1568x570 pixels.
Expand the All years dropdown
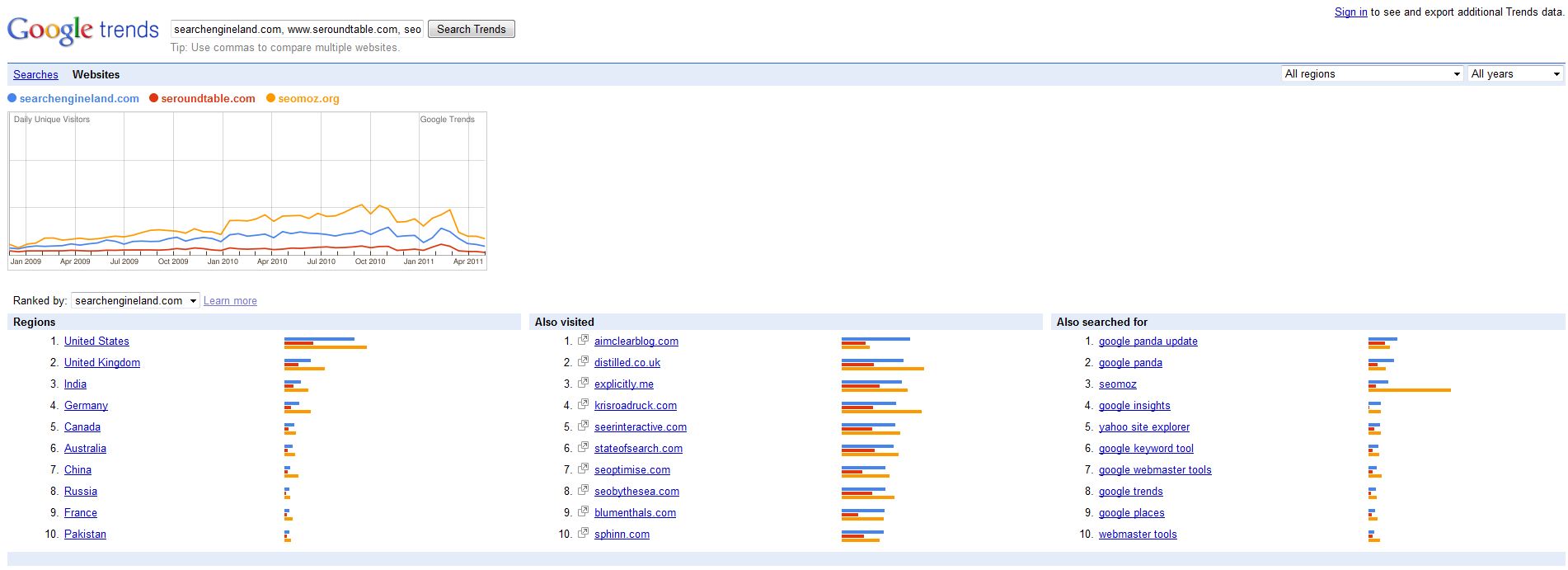pos(1515,74)
